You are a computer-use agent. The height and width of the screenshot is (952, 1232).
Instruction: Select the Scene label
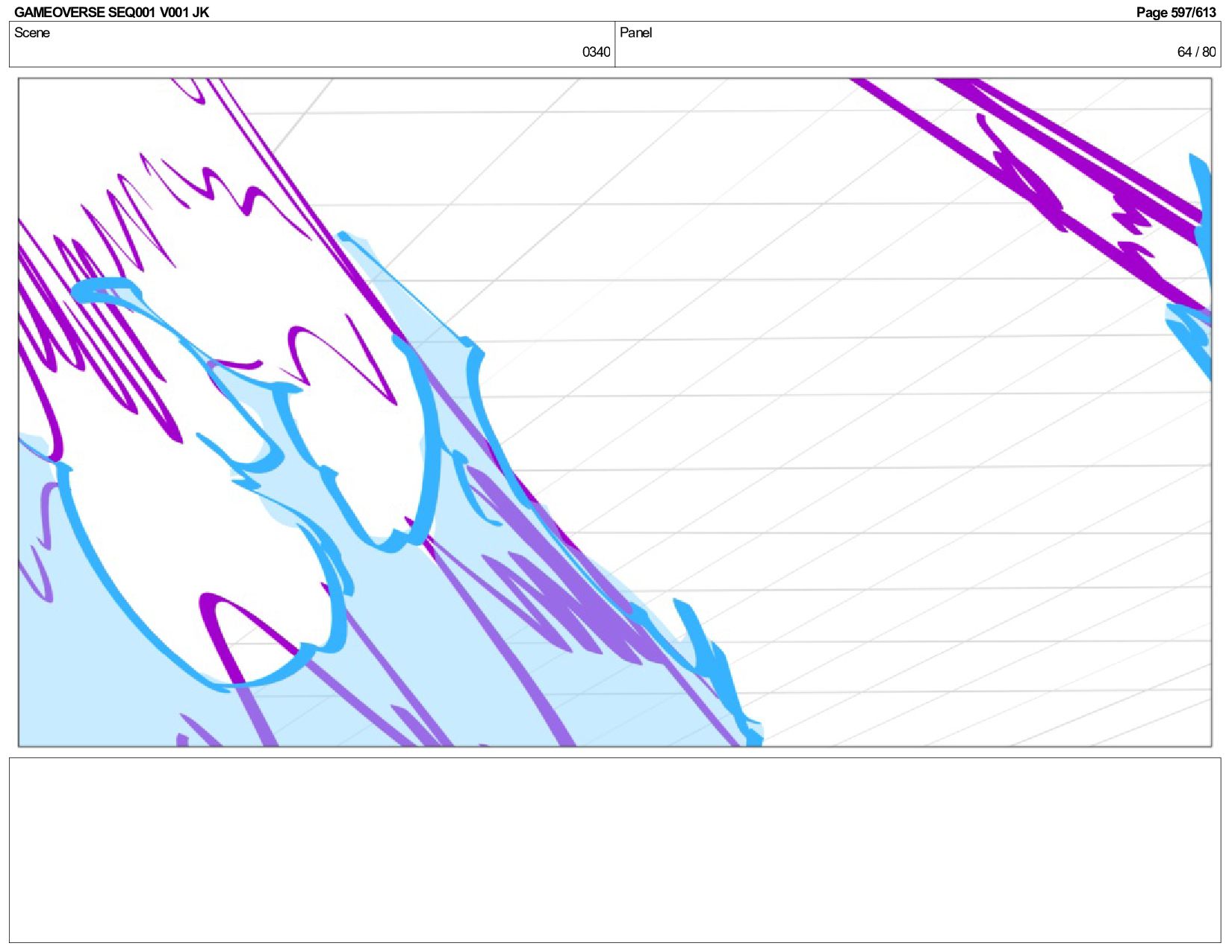point(32,32)
